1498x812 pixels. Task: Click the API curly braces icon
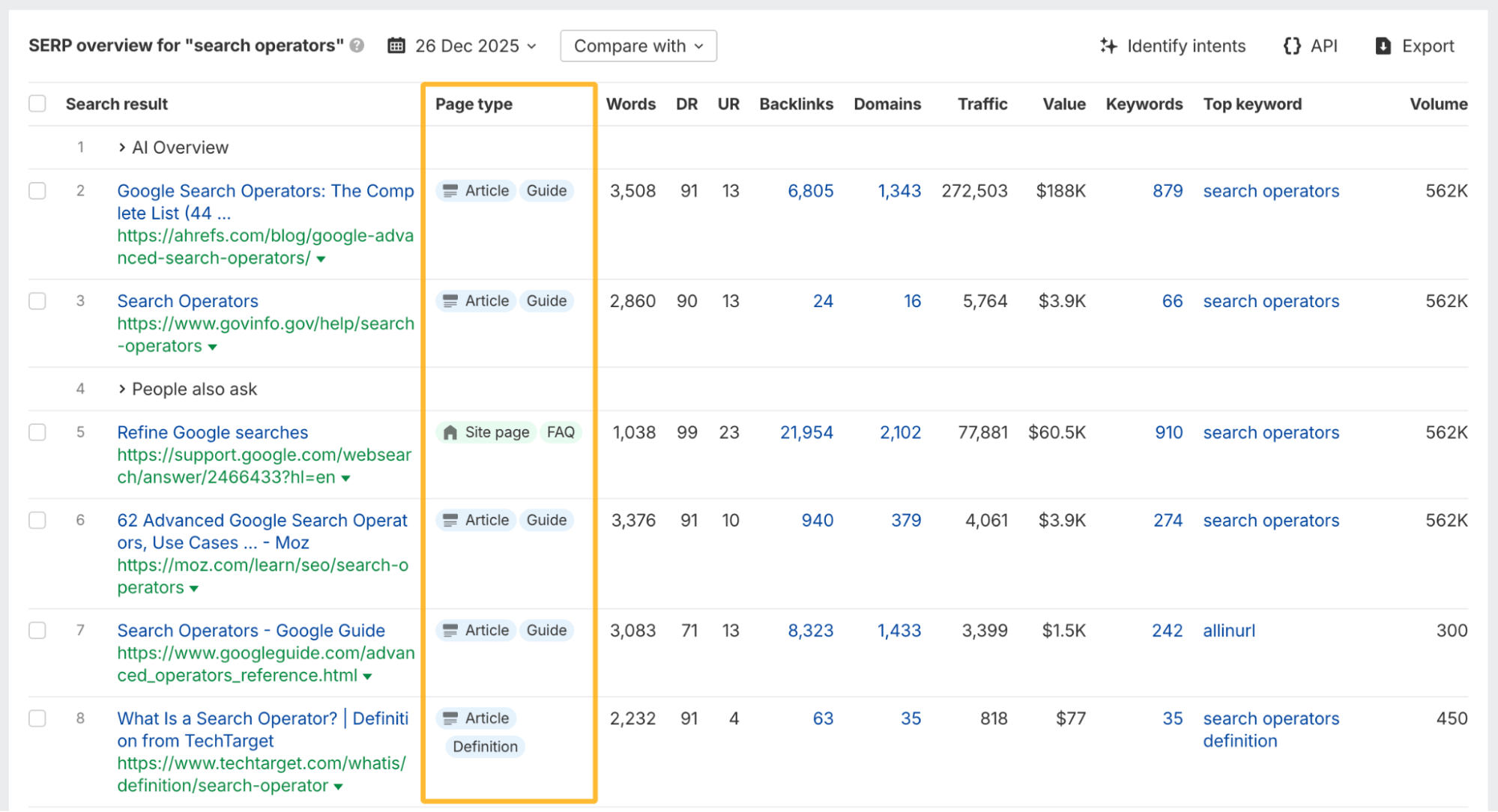(1292, 46)
